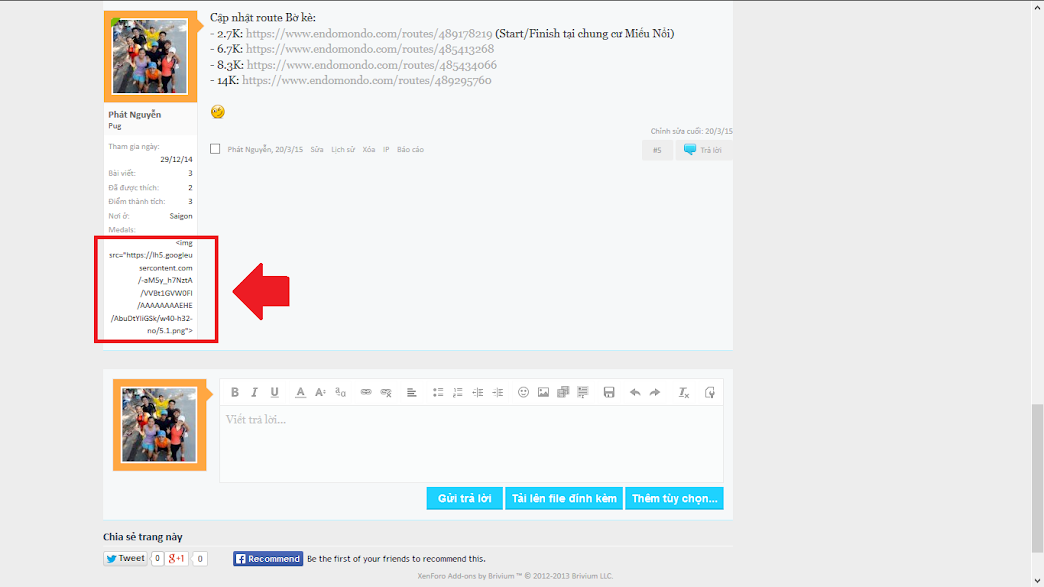Click the Báo cáo link under post
The image size is (1044, 587).
410,150
